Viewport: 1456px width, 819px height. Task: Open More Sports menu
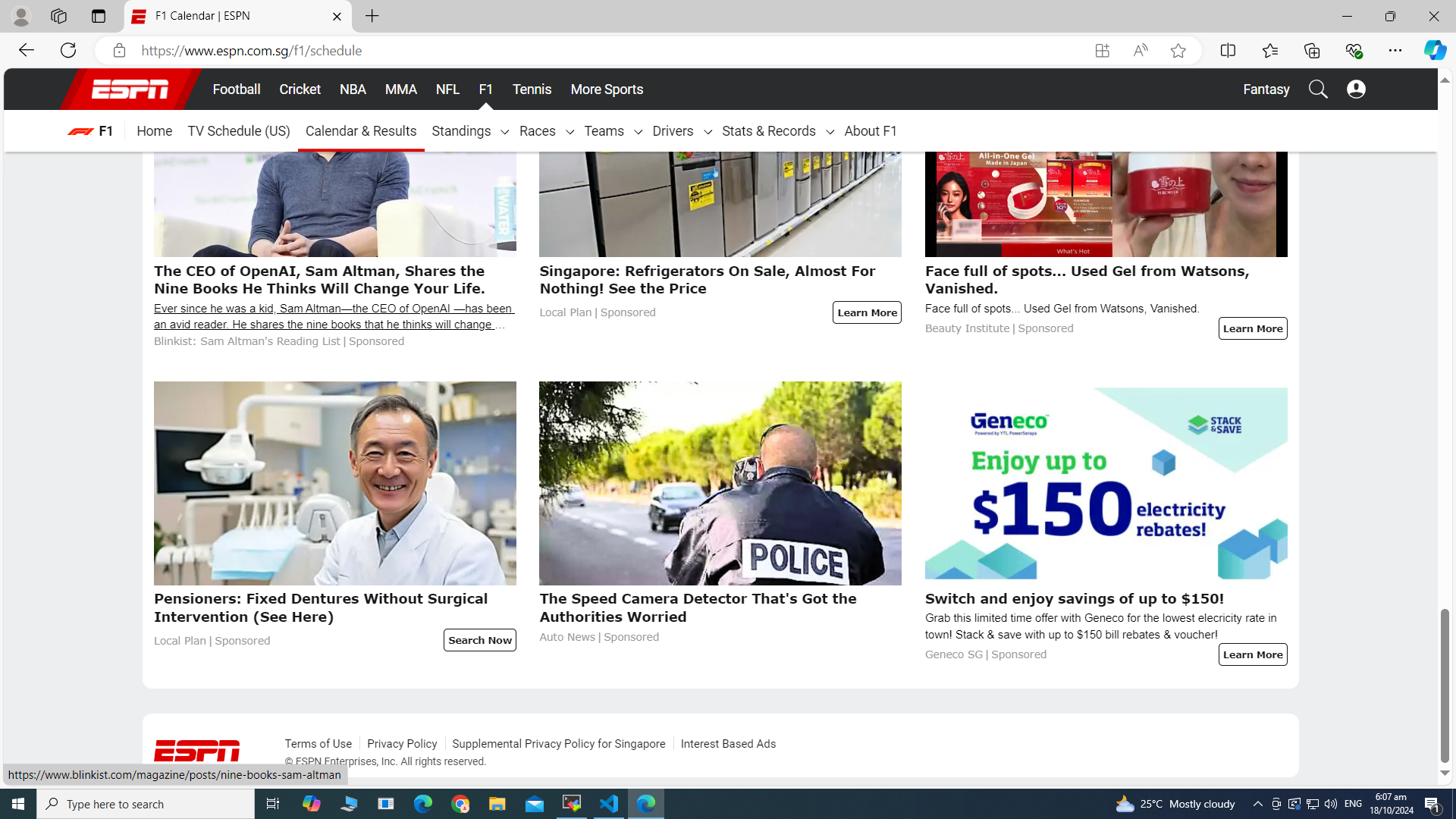click(607, 89)
